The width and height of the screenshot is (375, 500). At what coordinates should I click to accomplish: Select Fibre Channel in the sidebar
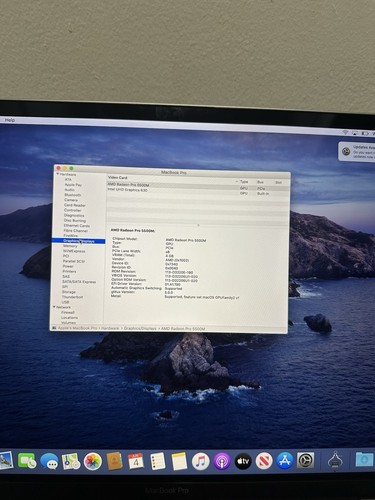click(x=75, y=230)
